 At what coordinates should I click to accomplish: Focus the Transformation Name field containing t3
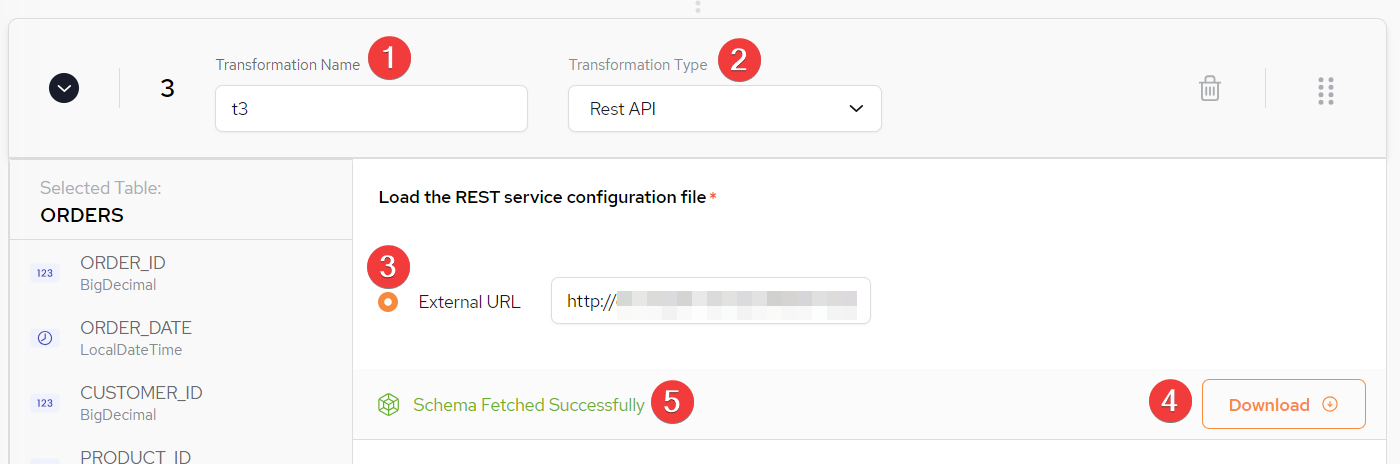[371, 108]
